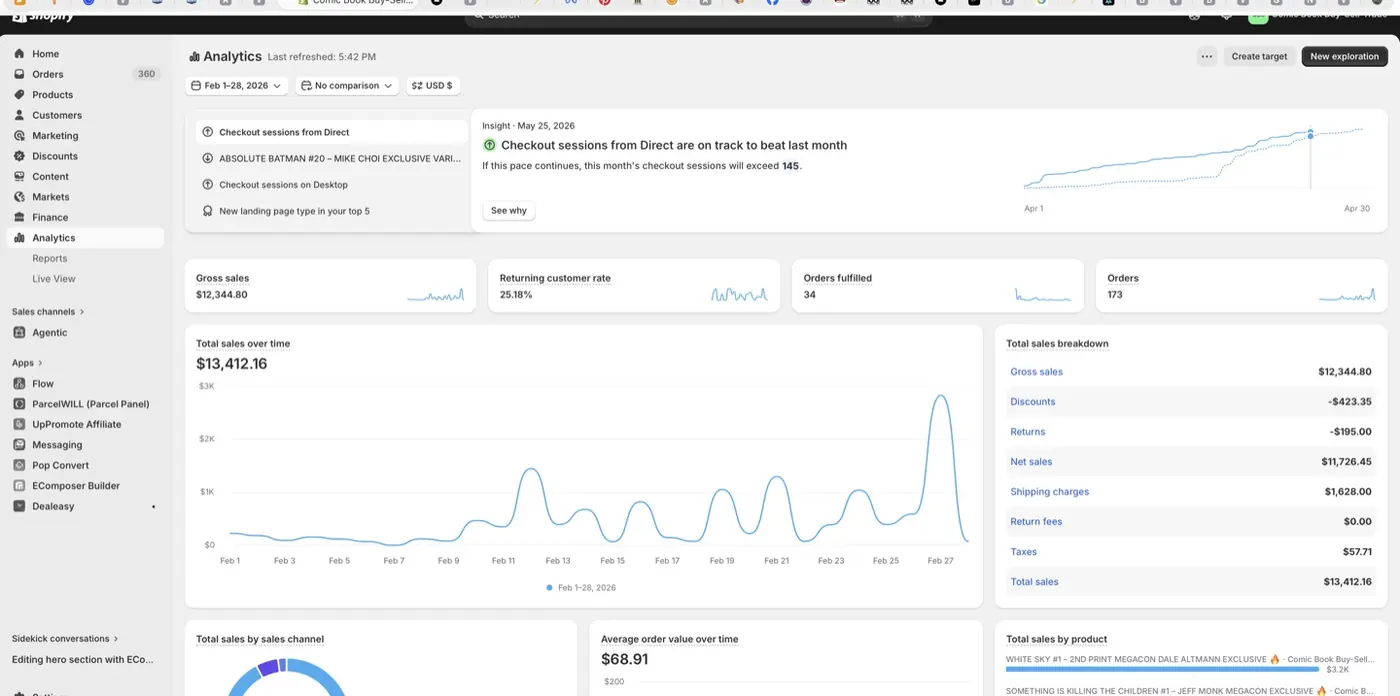
Task: Expand the Apps section chevron
Action: 41,363
